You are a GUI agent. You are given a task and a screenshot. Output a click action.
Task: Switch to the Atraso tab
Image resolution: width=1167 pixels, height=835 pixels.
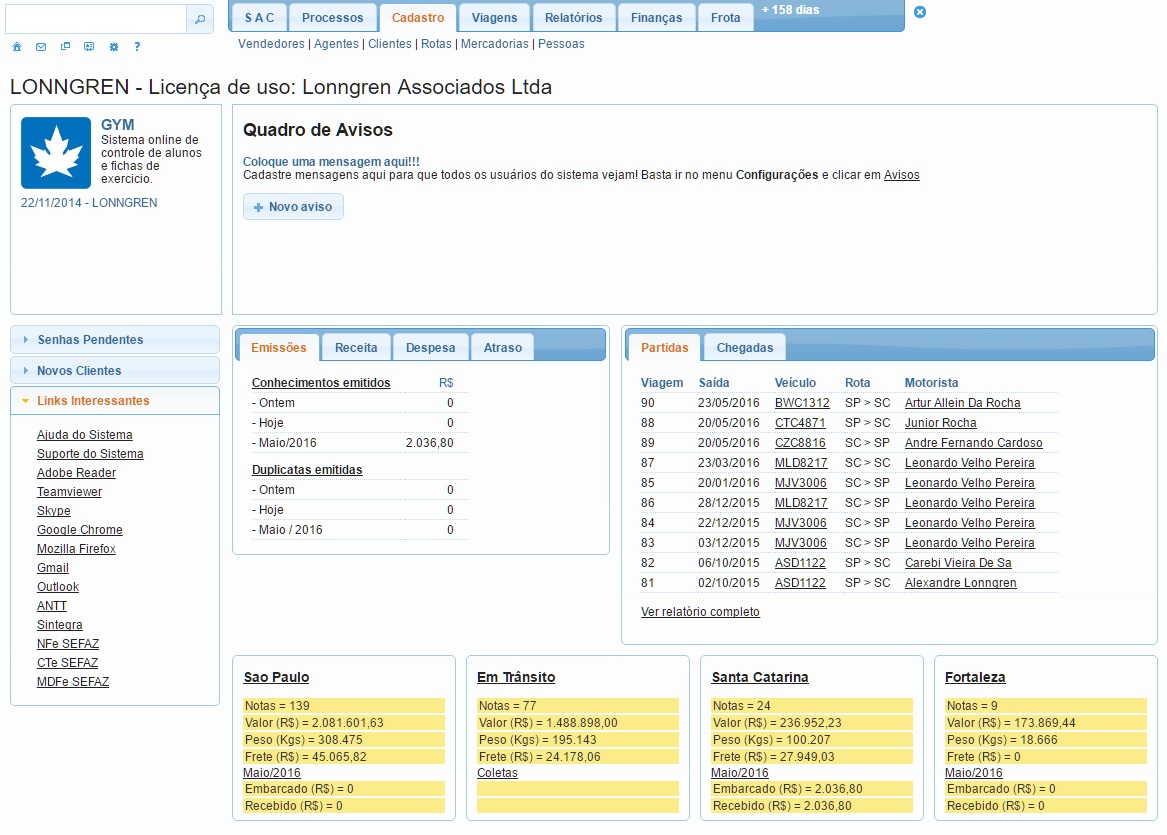[x=502, y=348]
